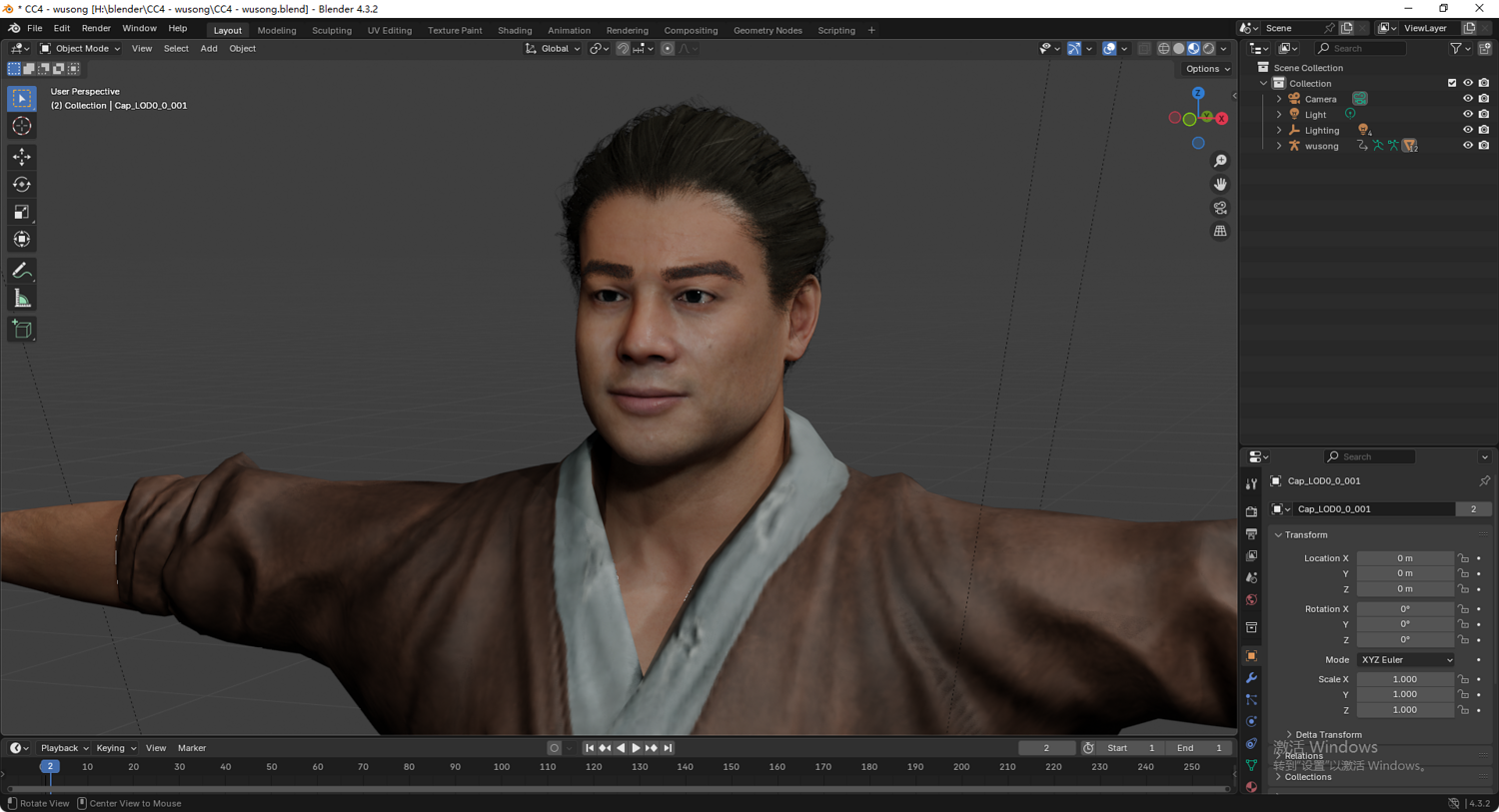Choose the combined Transform tool
This screenshot has width=1499, height=812.
coord(22,240)
